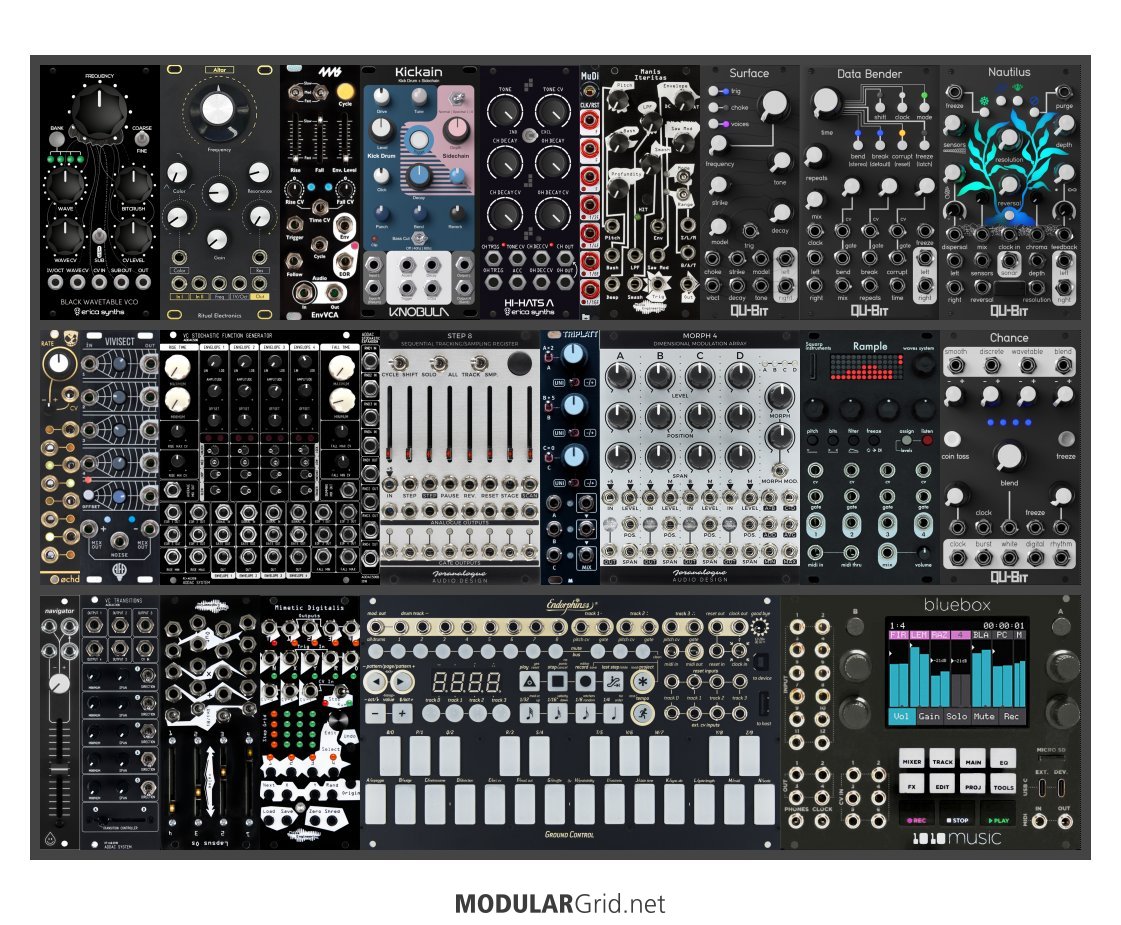Screen dimensions: 1121x925
Task: Select the last step escalator icon button
Action: (x=613, y=681)
